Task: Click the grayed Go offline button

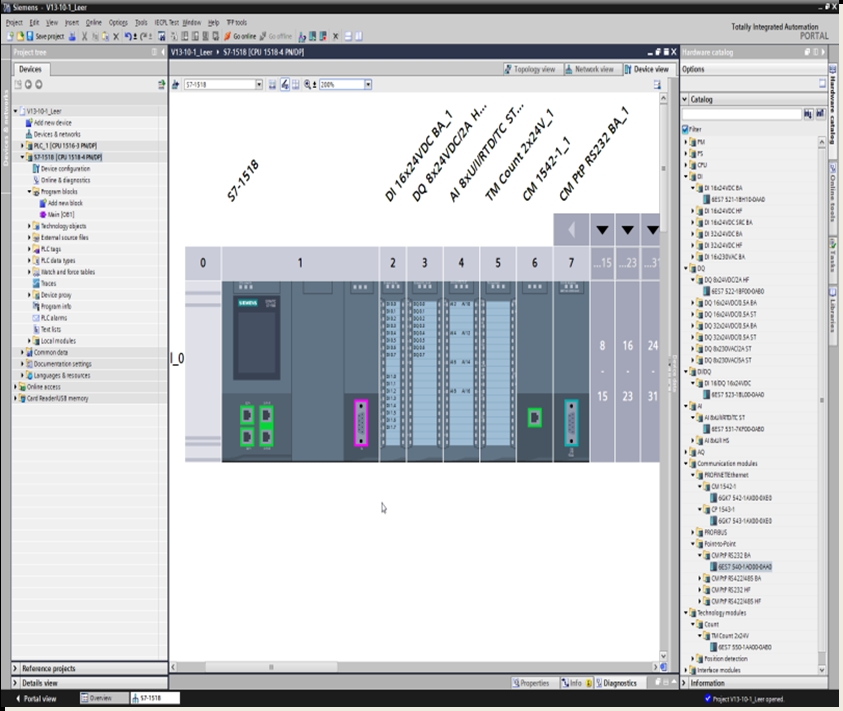Action: click(276, 37)
